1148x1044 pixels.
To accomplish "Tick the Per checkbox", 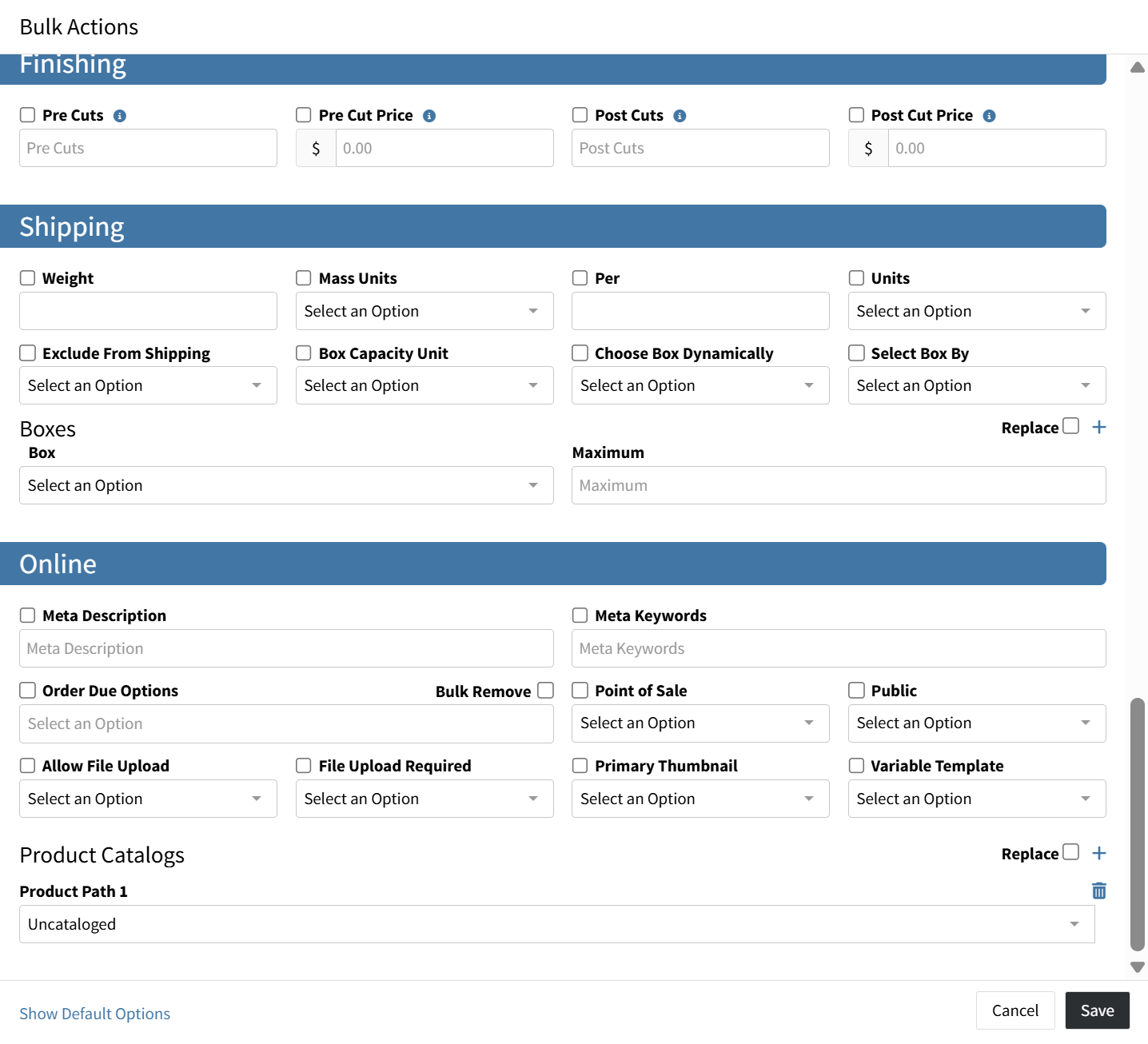I will (580, 277).
